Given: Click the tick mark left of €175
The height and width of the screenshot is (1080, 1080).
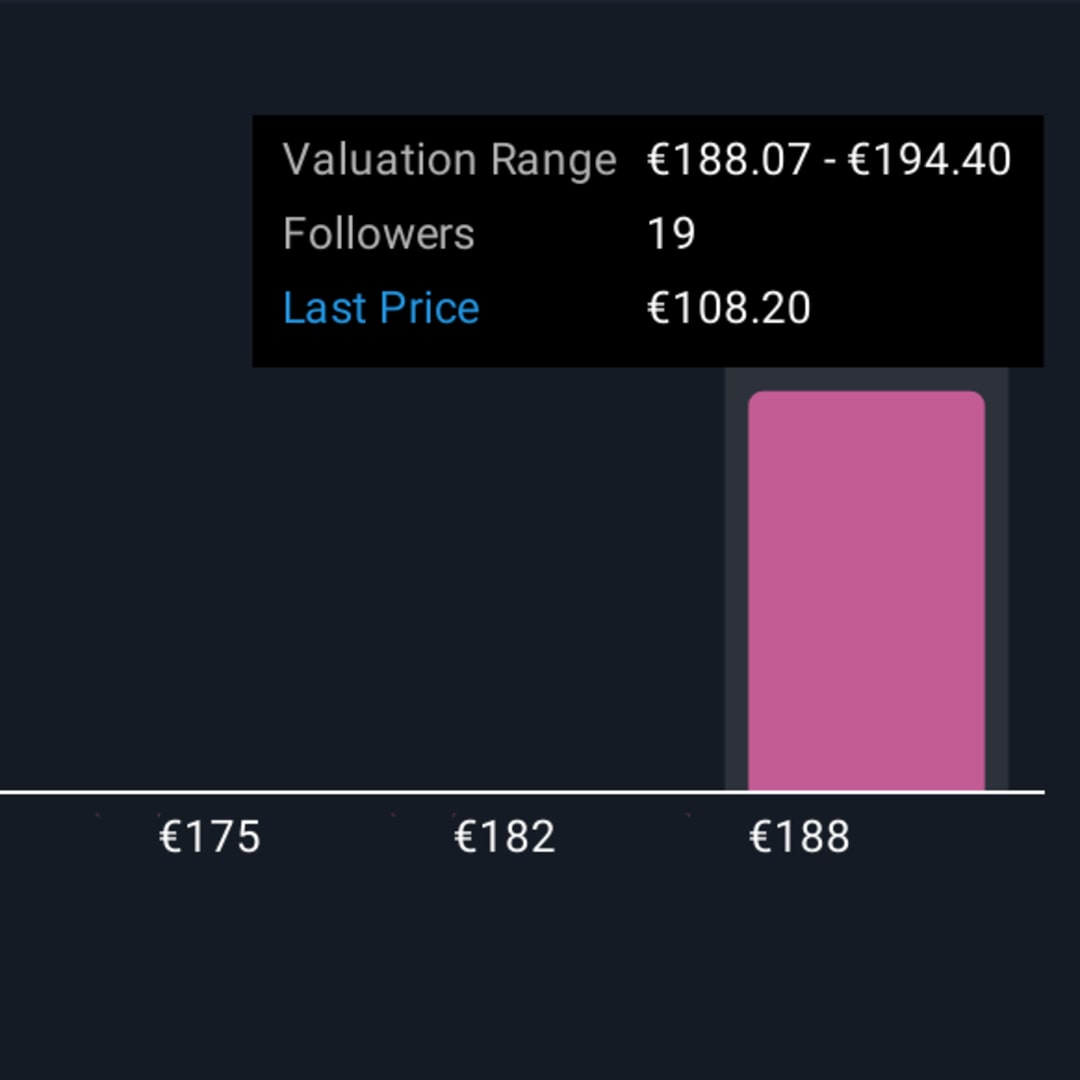Looking at the screenshot, I should click(97, 815).
